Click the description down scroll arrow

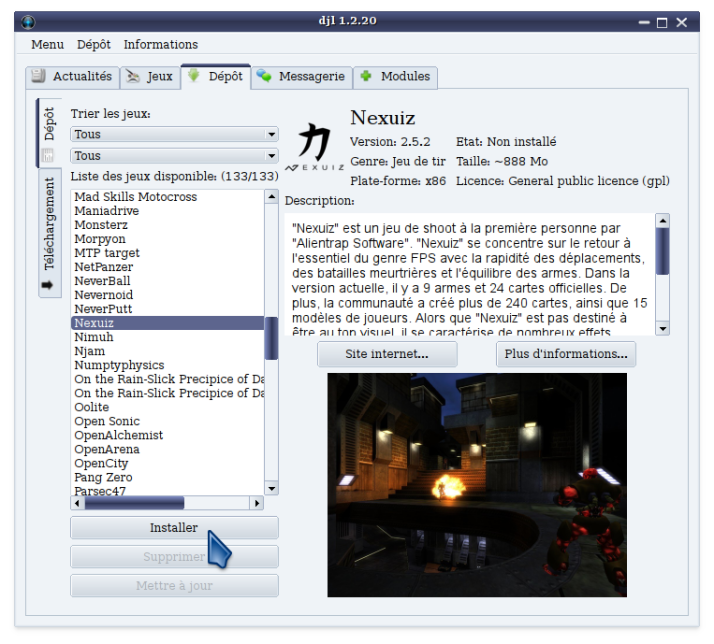663,328
